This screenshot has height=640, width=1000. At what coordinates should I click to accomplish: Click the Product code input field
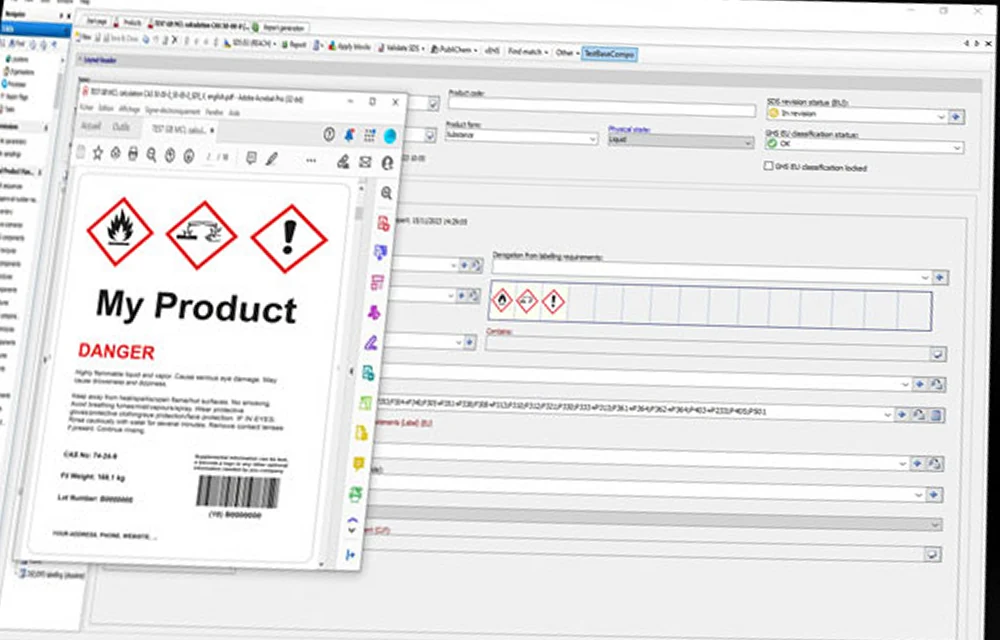pyautogui.click(x=601, y=107)
